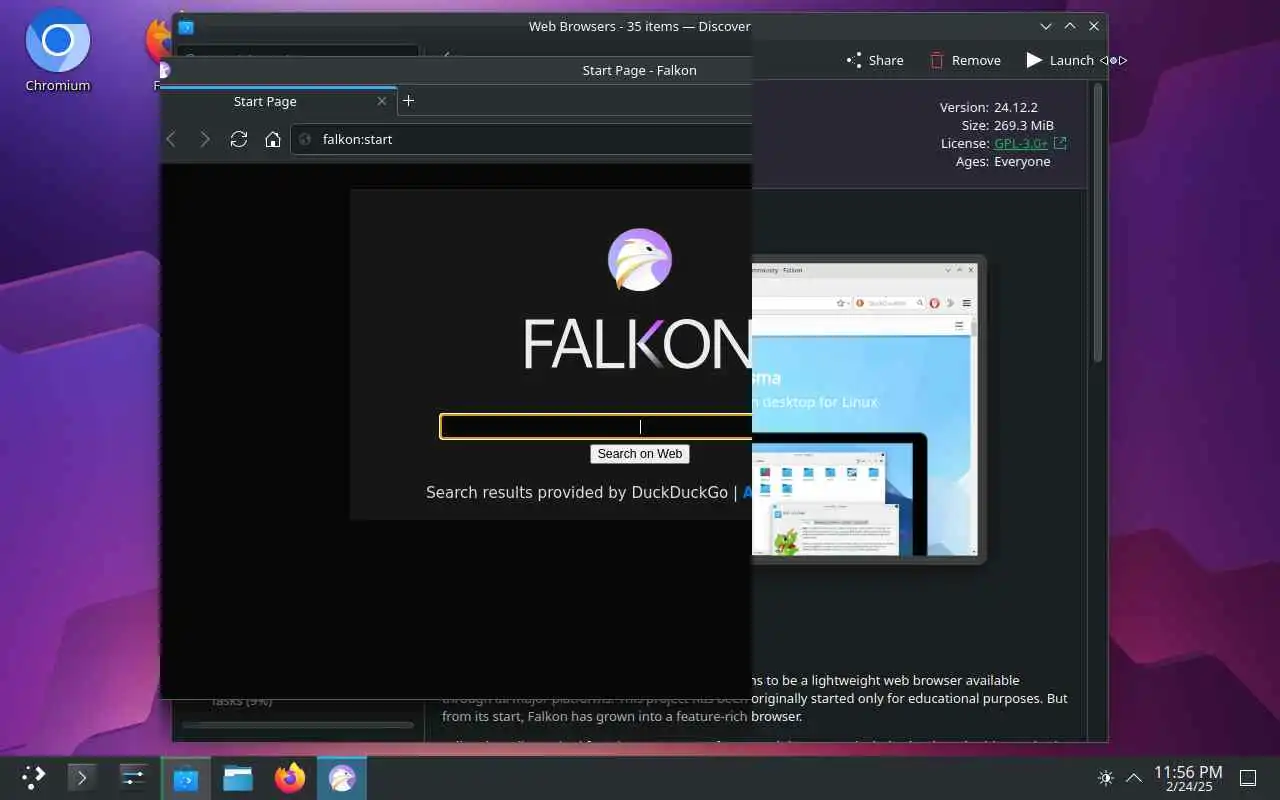
Task: Open the Falkon screenshot thumbnail in Discover
Action: coord(868,409)
